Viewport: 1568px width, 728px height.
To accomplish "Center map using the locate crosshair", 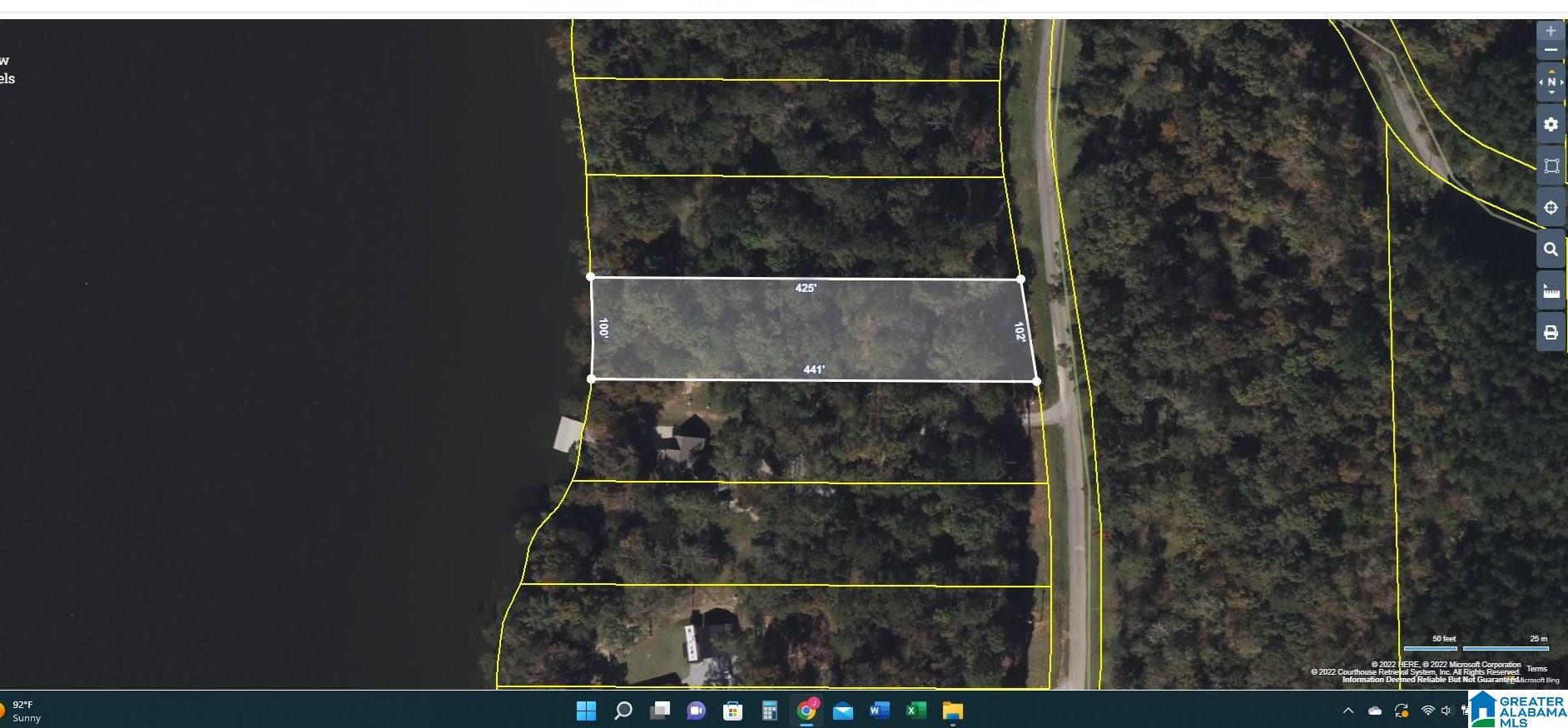I will pyautogui.click(x=1551, y=207).
